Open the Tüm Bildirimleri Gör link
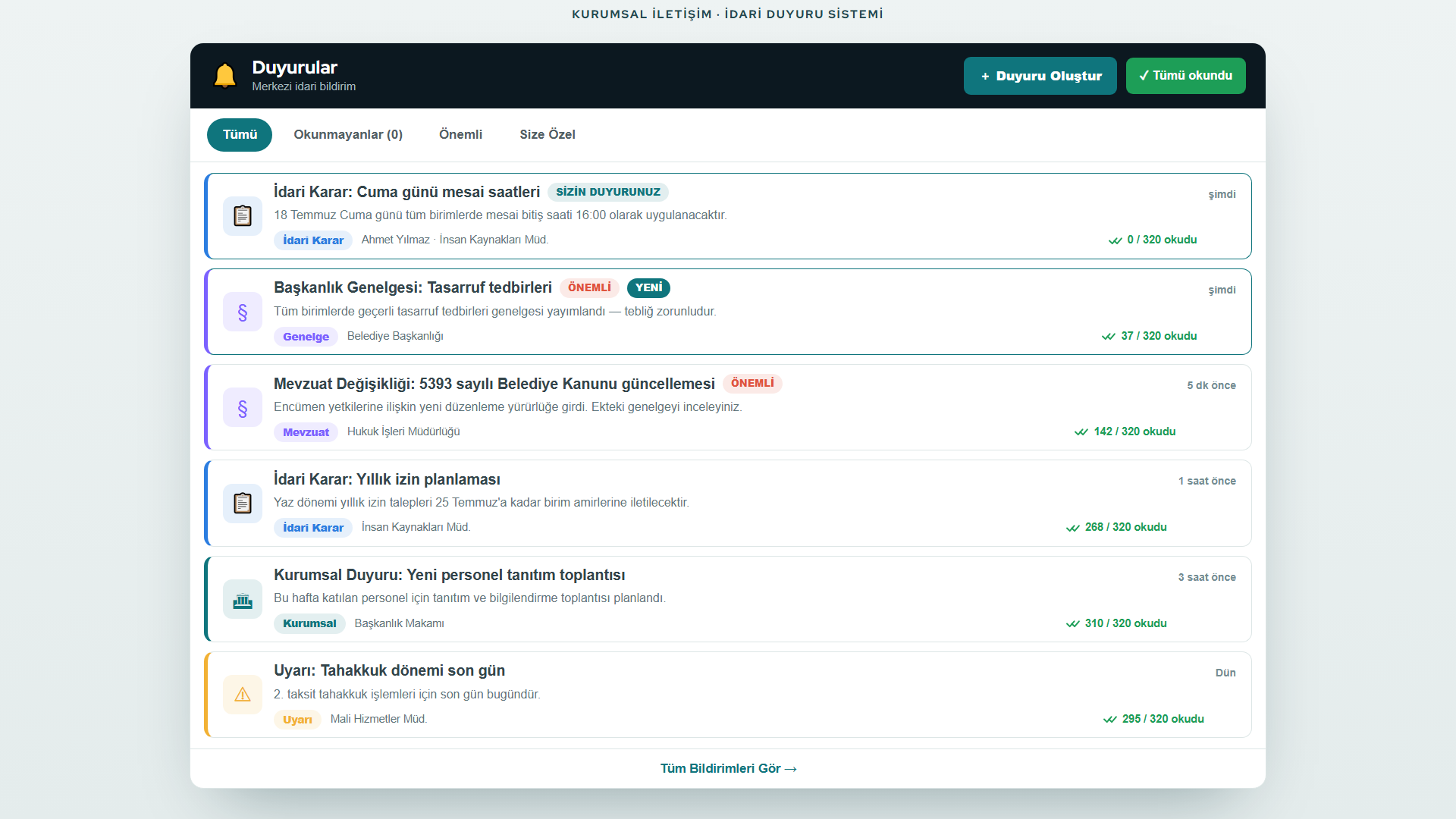The width and height of the screenshot is (1456, 819). coord(728,769)
